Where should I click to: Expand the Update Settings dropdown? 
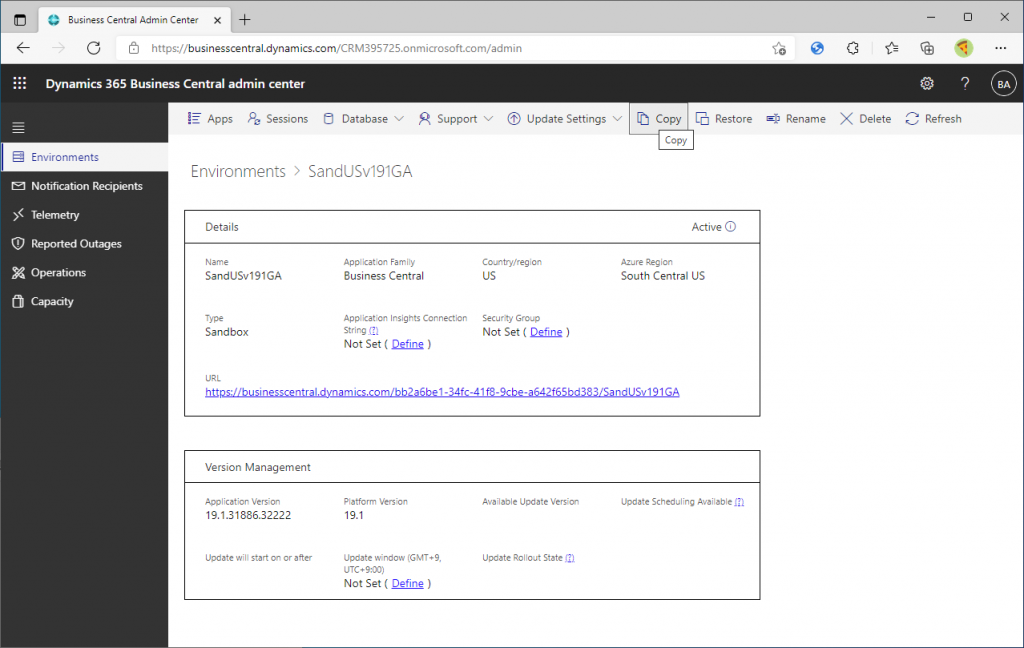[565, 119]
